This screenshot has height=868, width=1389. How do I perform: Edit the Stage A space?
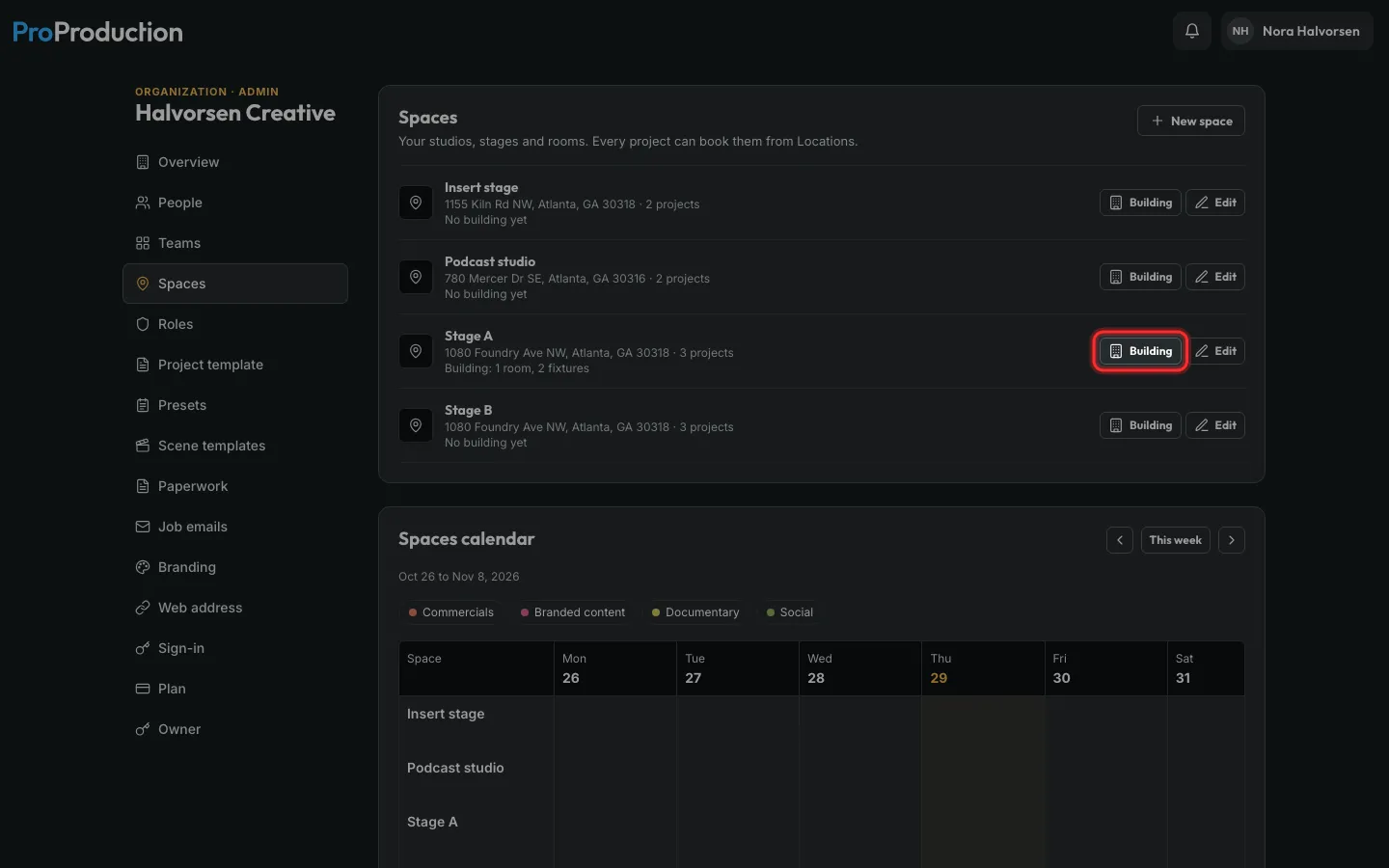point(1215,351)
